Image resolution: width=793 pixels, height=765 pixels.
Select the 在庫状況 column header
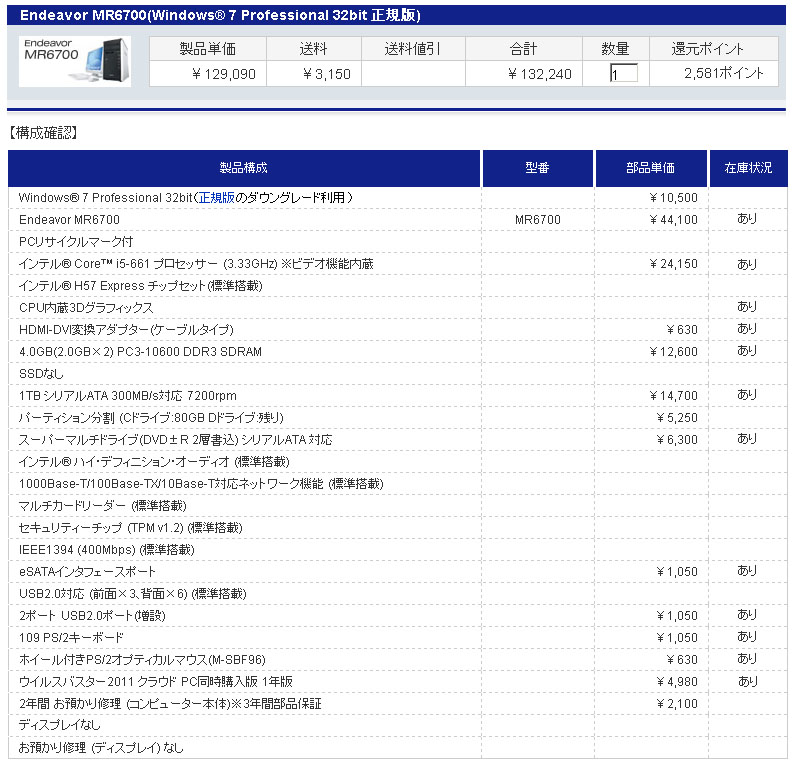748,168
